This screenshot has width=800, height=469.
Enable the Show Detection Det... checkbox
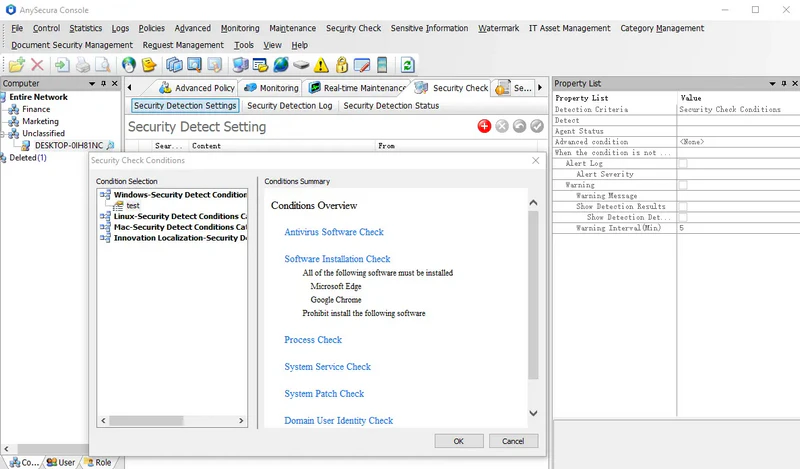click(683, 217)
